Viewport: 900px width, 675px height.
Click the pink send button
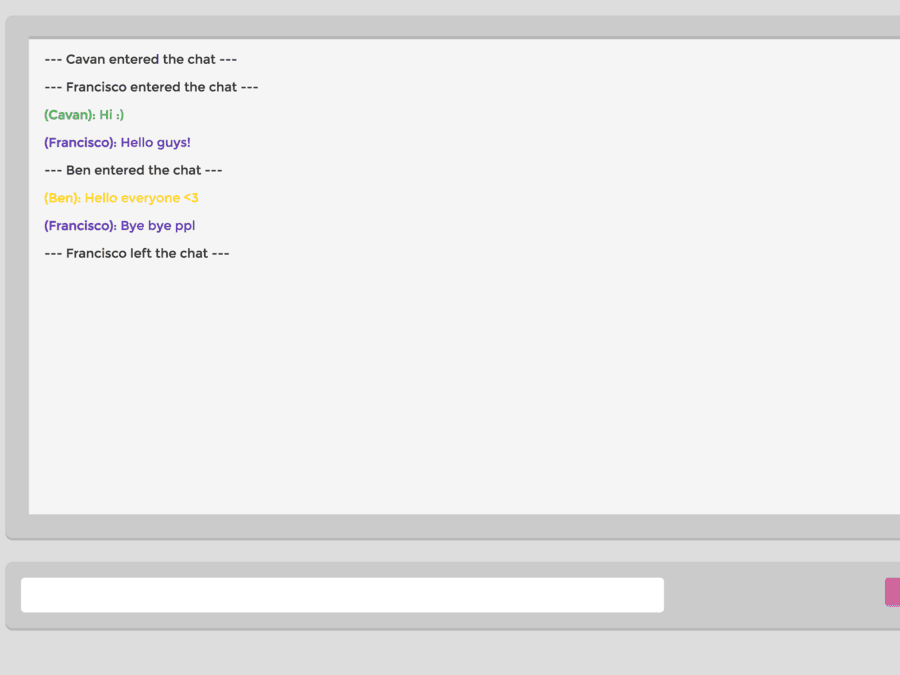point(893,592)
